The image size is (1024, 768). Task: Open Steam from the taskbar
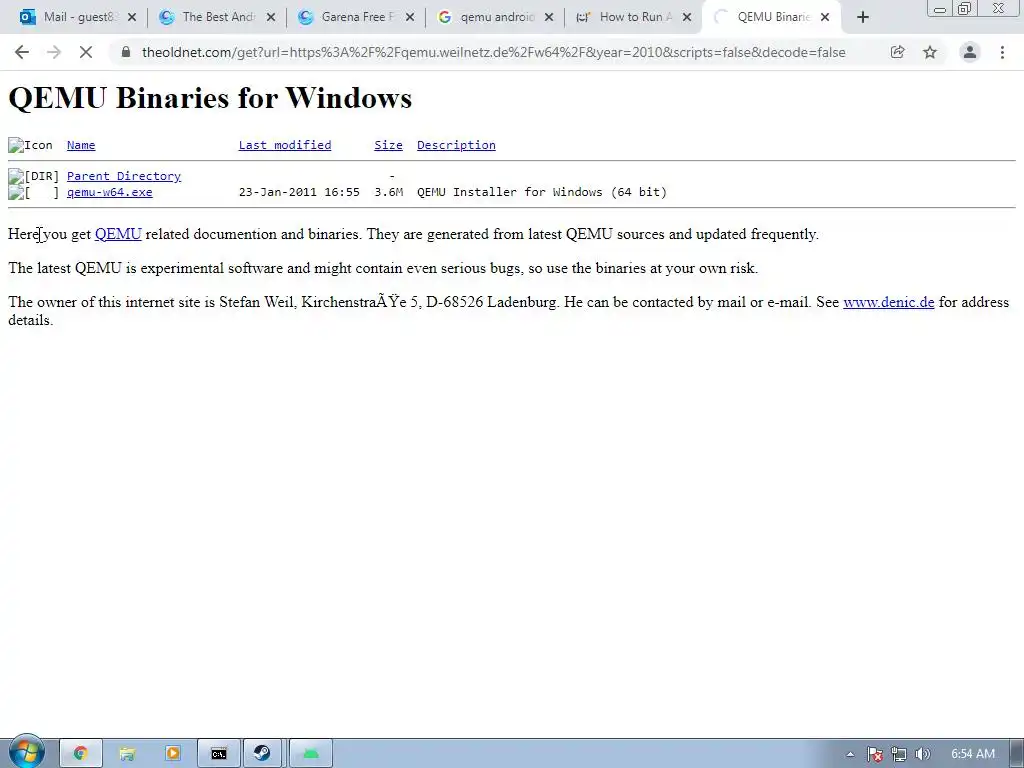pyautogui.click(x=263, y=754)
